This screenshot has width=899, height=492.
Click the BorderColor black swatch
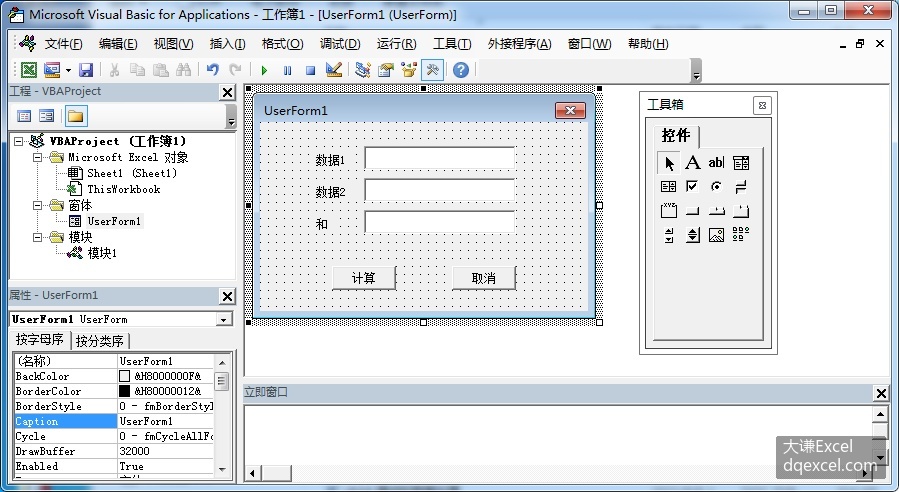124,391
